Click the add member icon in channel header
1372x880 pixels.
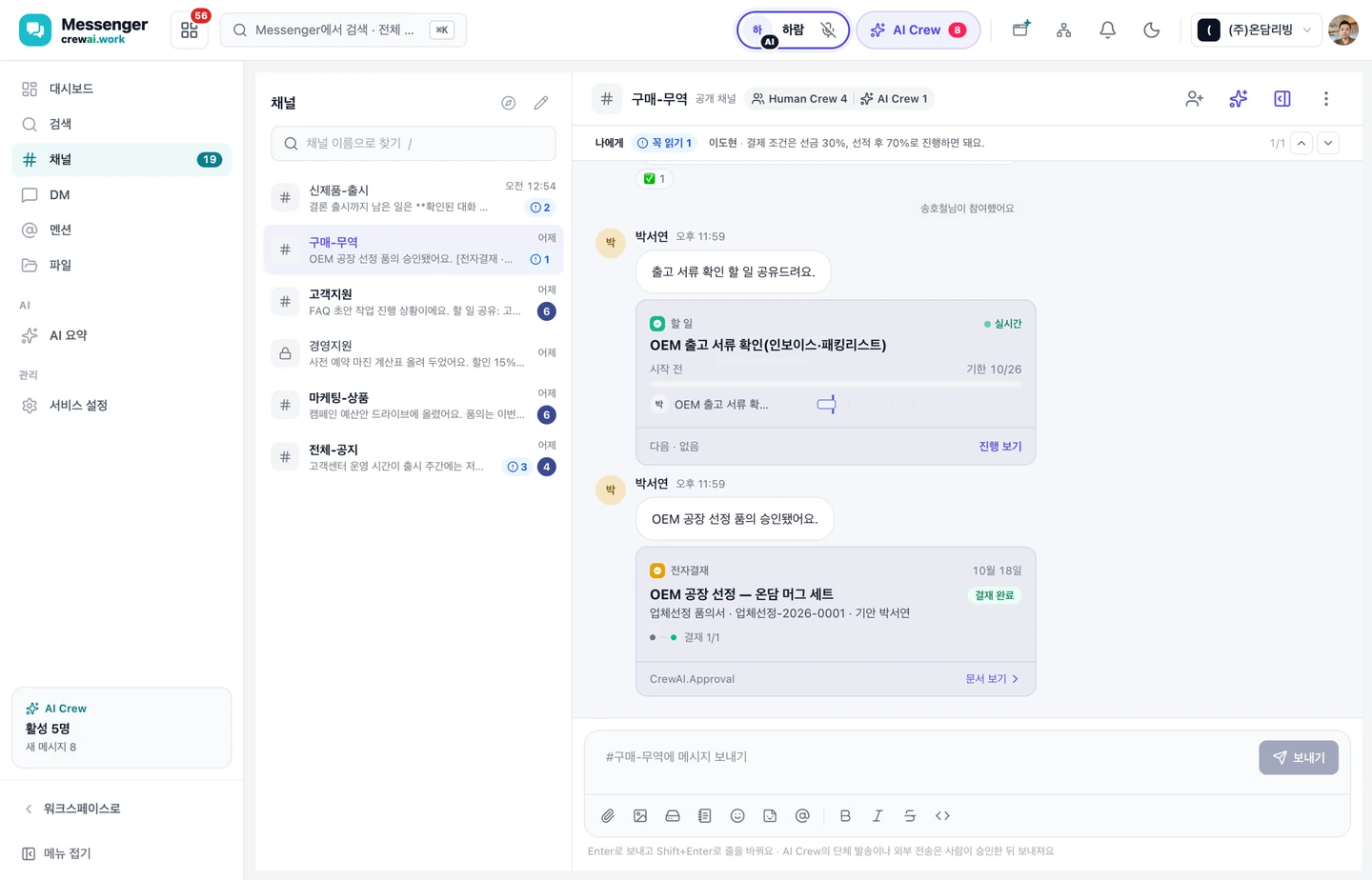coord(1194,99)
